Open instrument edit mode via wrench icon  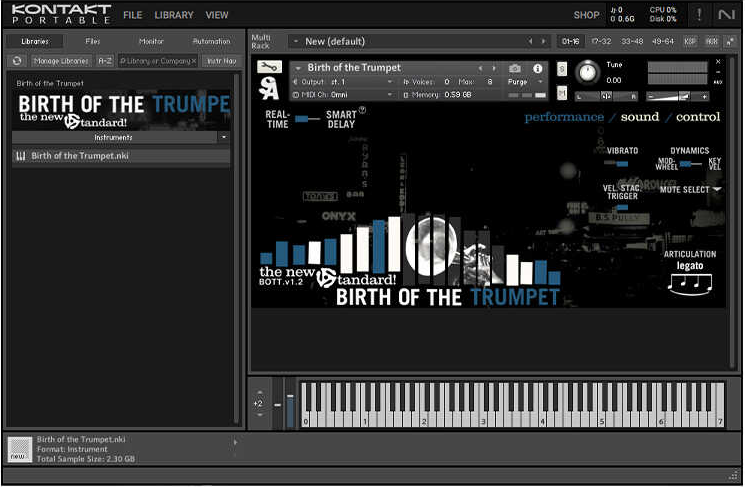point(269,67)
